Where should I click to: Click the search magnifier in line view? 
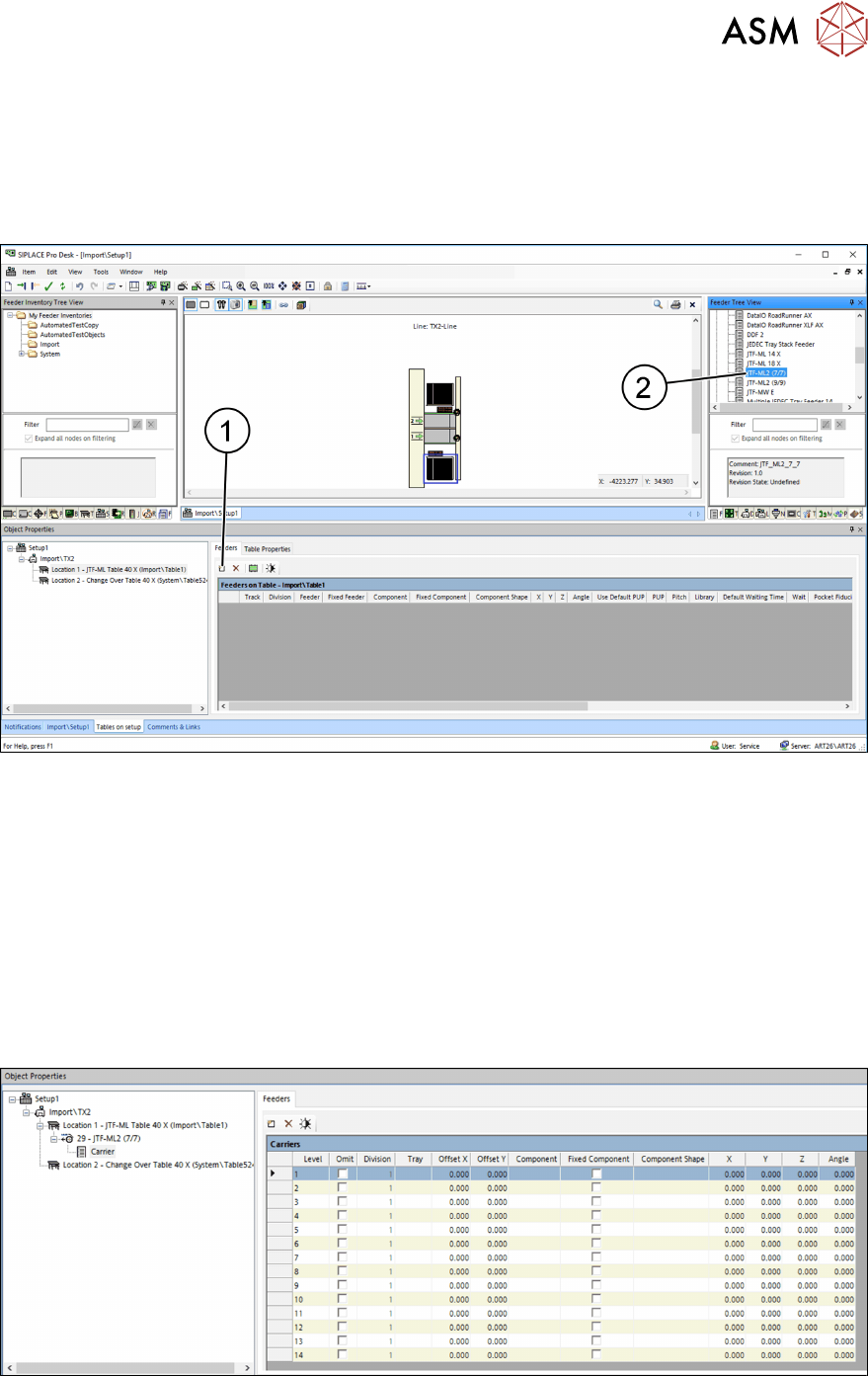658,304
